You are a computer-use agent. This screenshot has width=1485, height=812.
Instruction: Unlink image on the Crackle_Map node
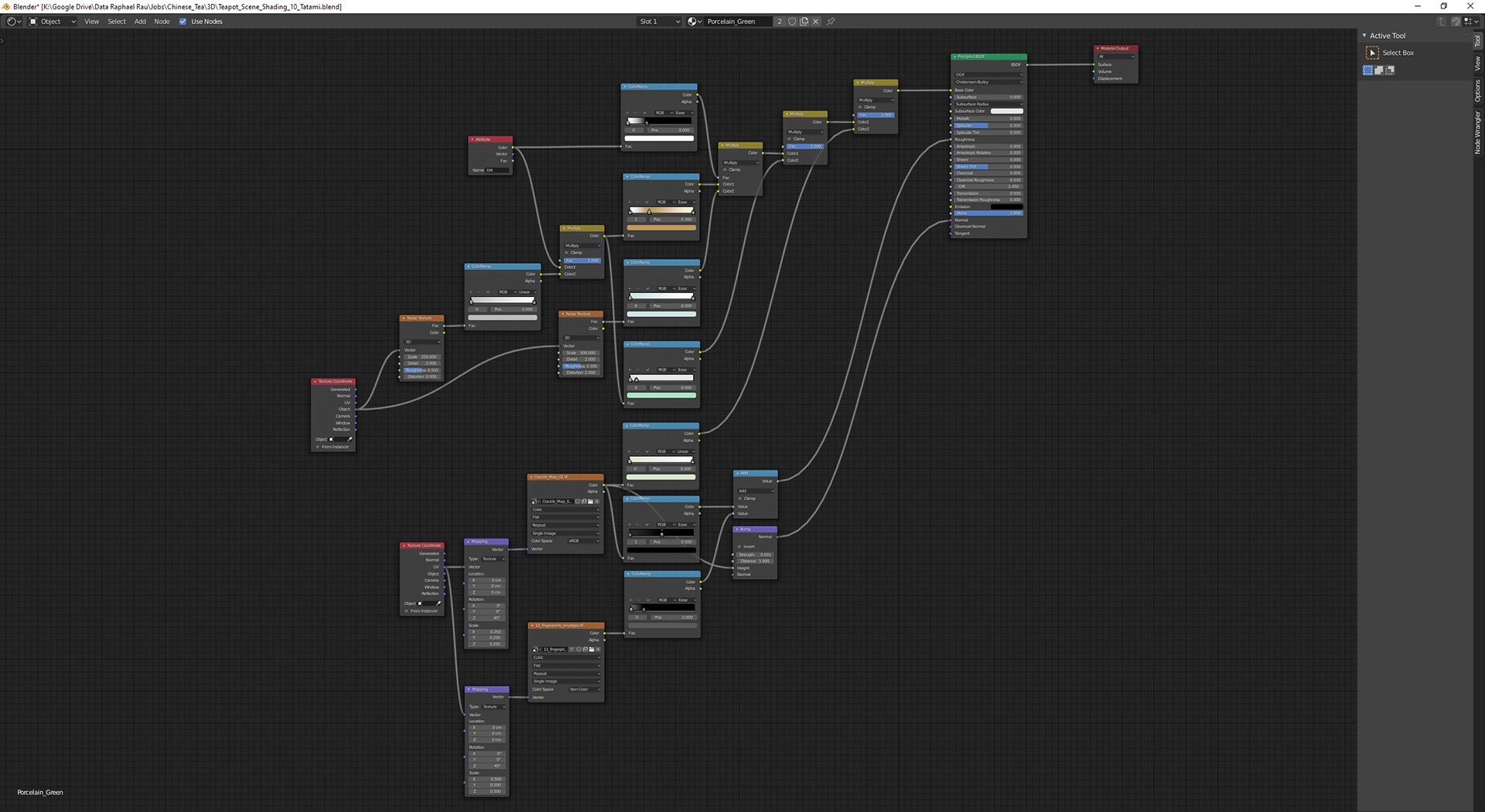pos(596,501)
